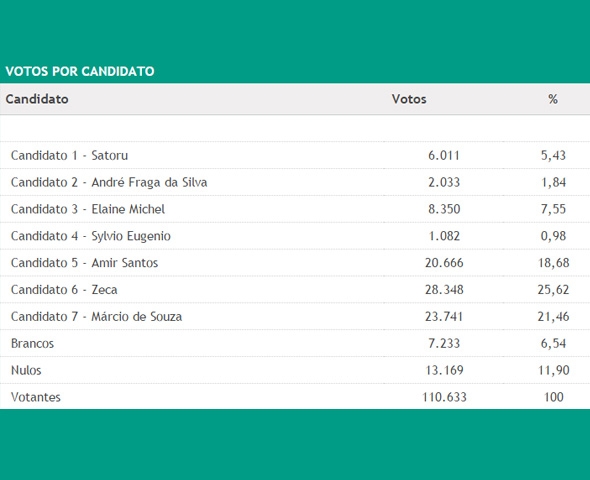
Task: Click the Candidato 6 - Zeca row
Action: (295, 289)
